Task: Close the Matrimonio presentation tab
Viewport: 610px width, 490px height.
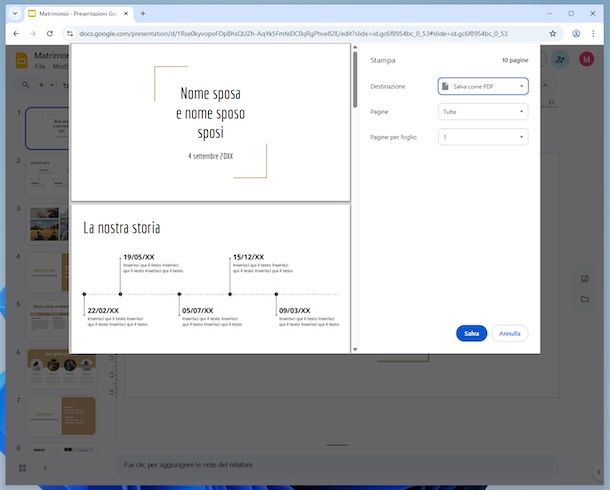Action: coord(126,14)
